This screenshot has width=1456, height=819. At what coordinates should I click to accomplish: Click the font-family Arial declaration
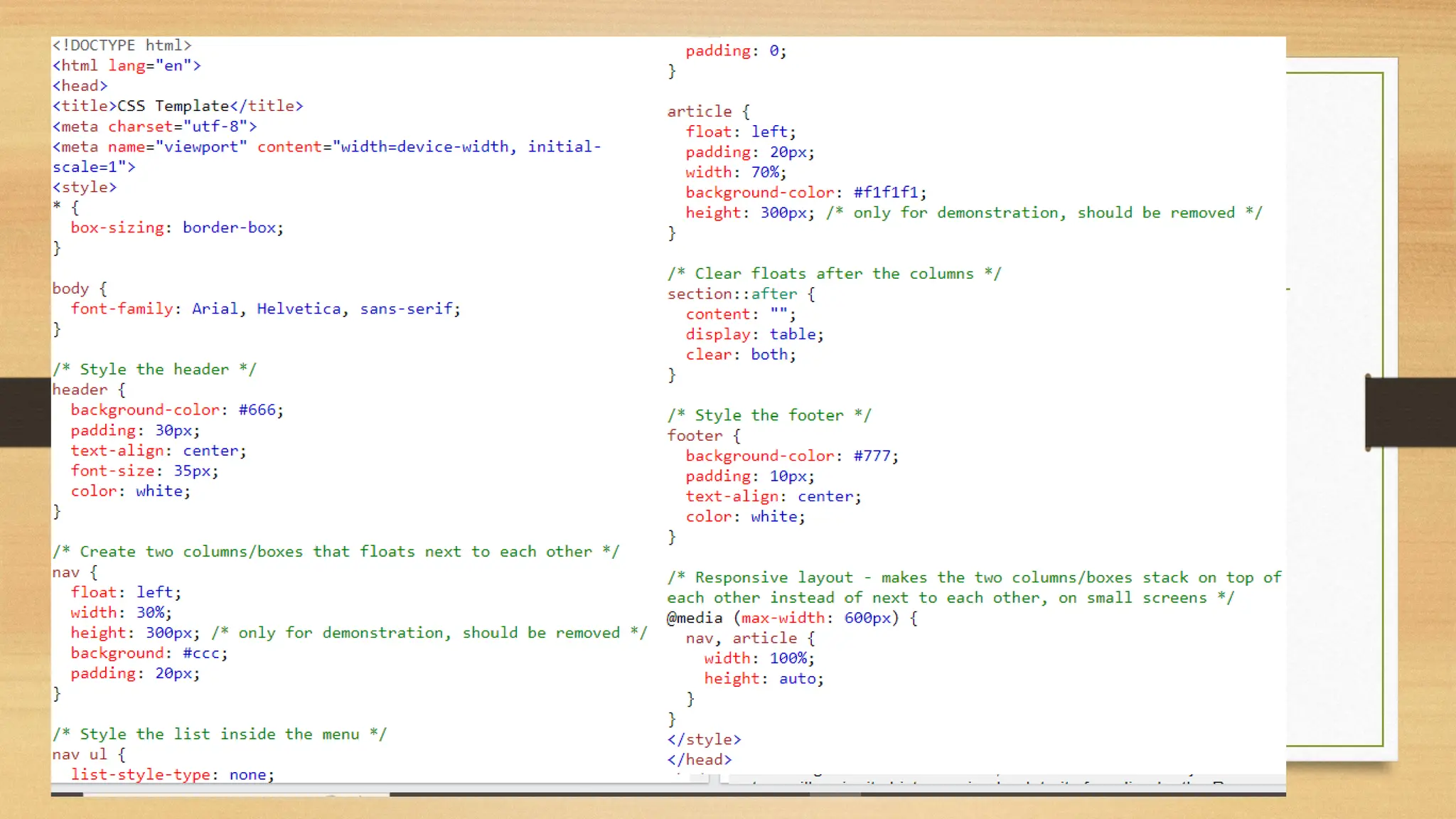(x=265, y=309)
